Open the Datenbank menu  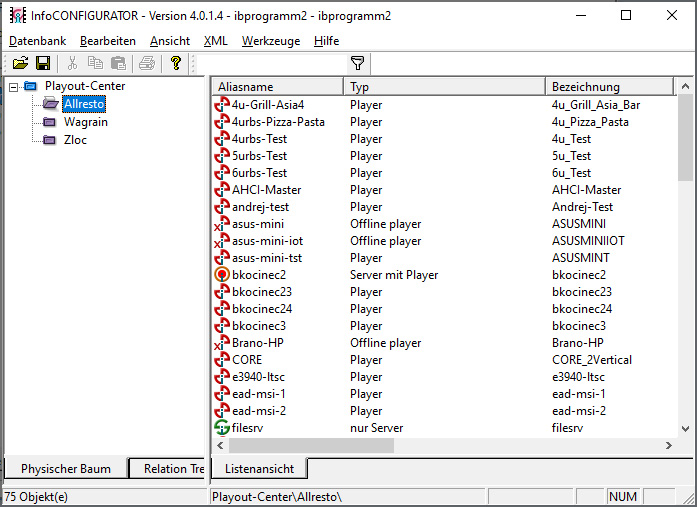37,41
